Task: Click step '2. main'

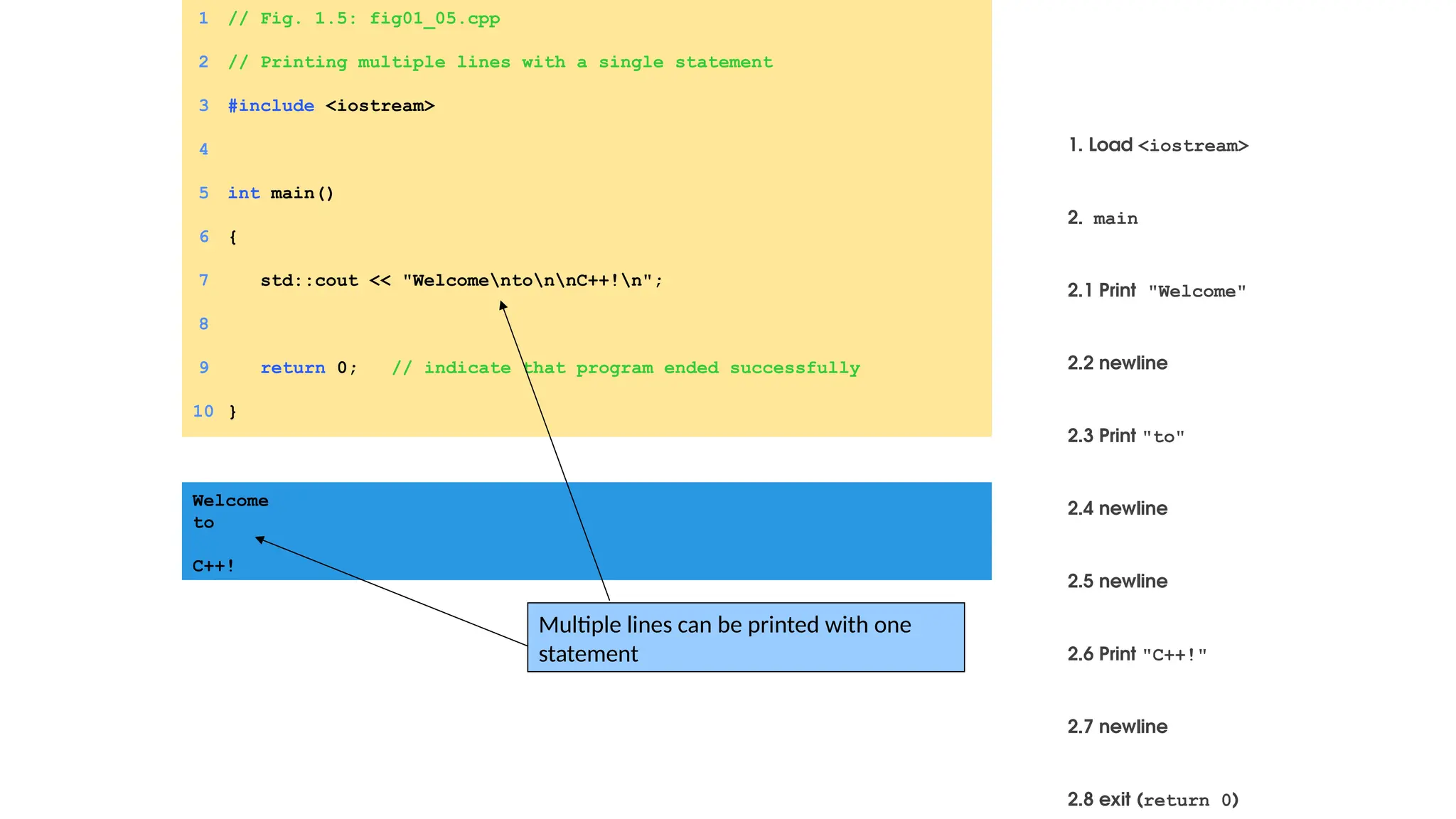Action: pyautogui.click(x=1103, y=218)
